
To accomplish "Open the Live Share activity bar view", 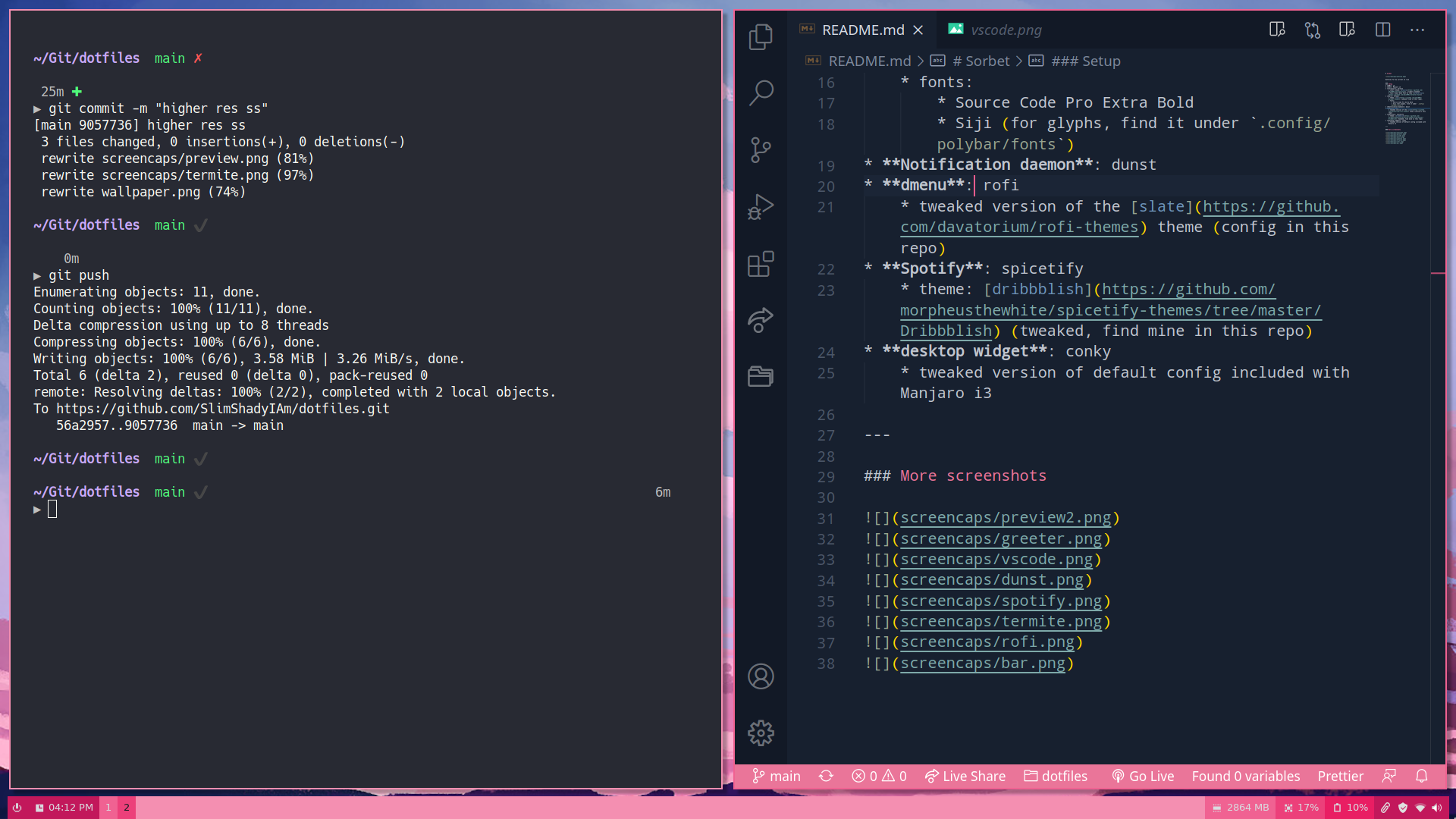I will (761, 320).
